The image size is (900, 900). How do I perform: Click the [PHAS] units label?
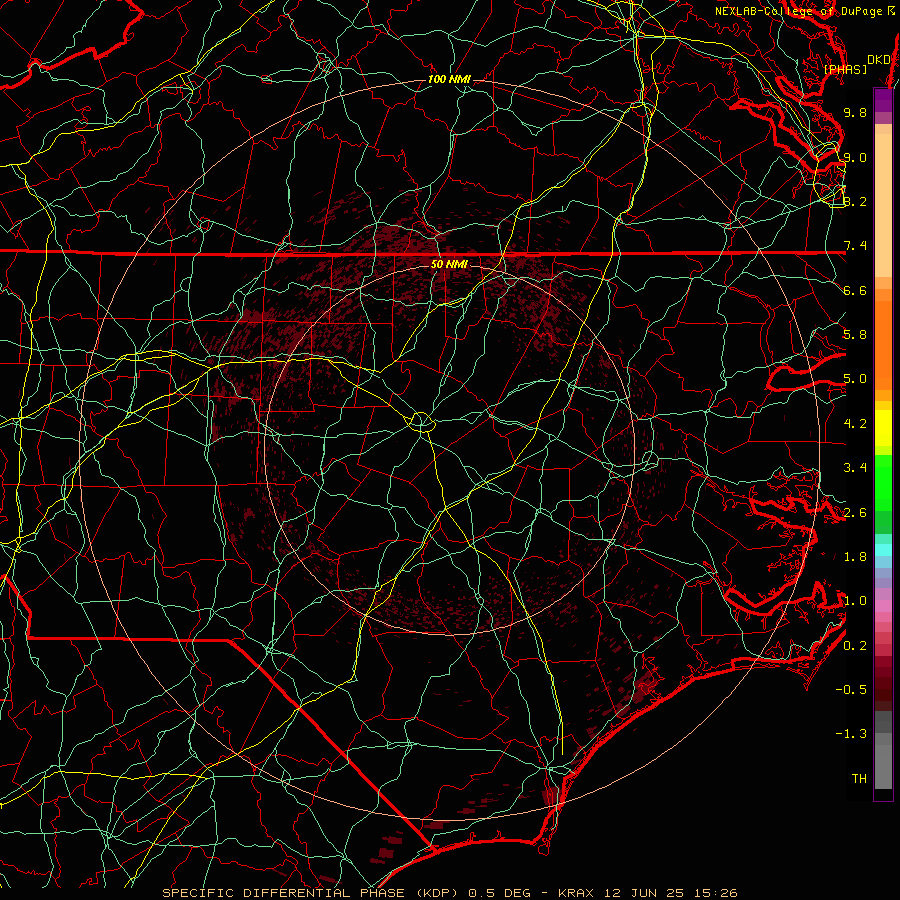[x=845, y=69]
